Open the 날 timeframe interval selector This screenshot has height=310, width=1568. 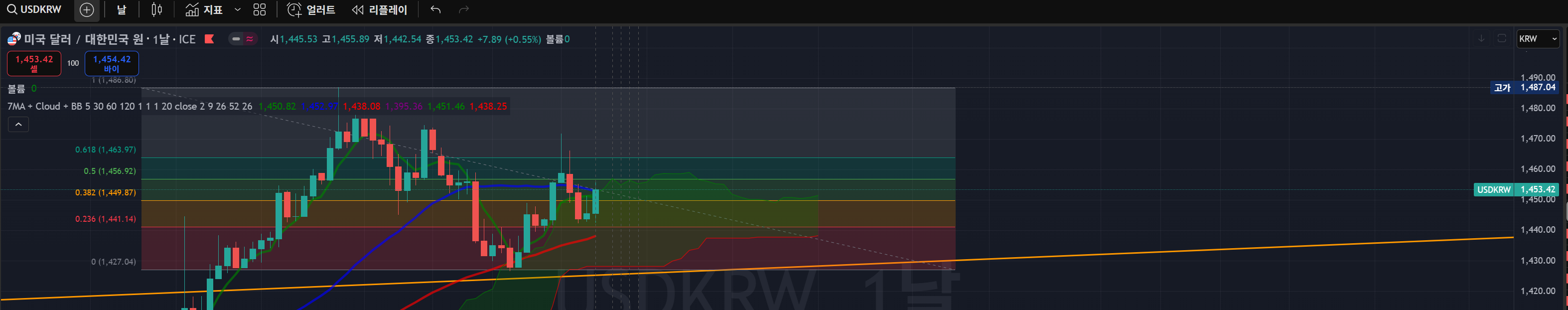point(122,10)
